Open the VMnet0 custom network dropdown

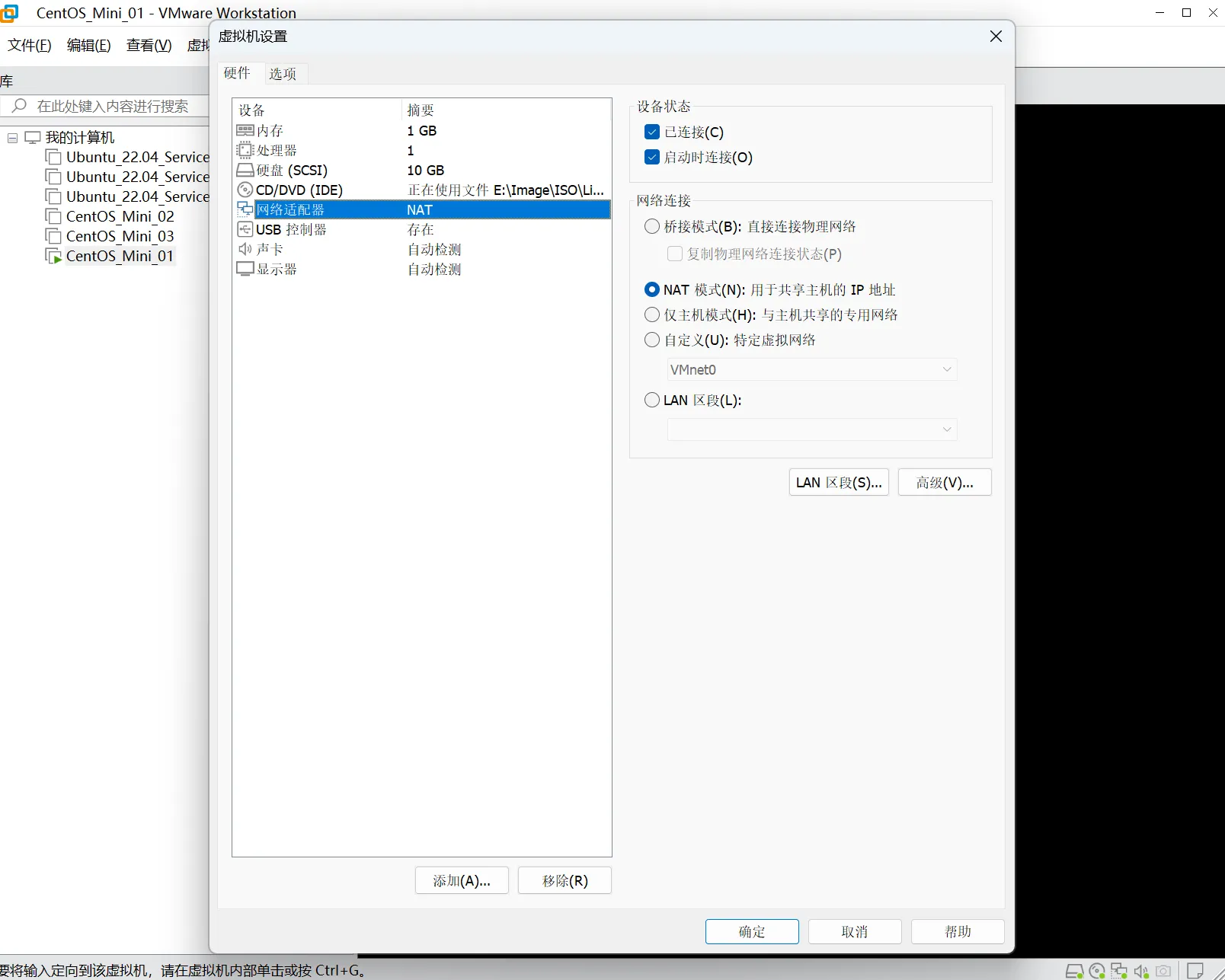point(811,370)
